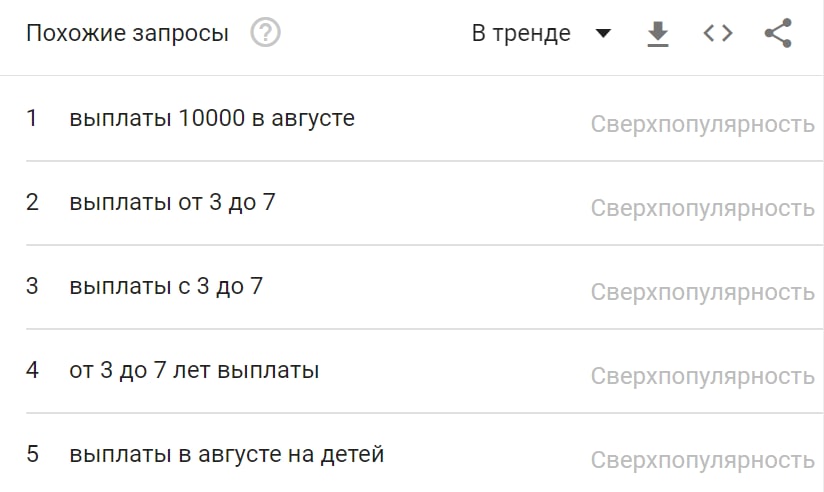Image resolution: width=824 pixels, height=492 pixels.
Task: Select query выплаты от 3 до 7
Action: pos(172,202)
